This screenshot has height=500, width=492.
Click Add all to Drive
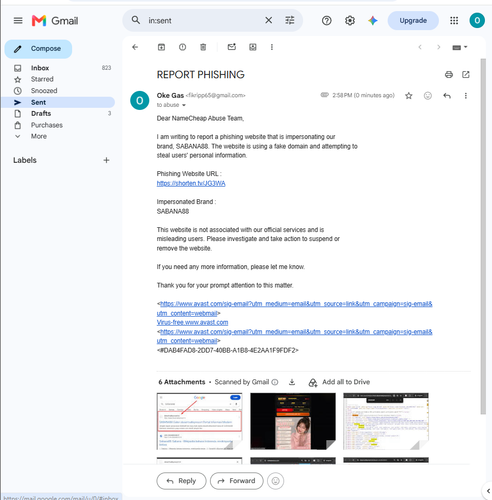click(x=339, y=382)
